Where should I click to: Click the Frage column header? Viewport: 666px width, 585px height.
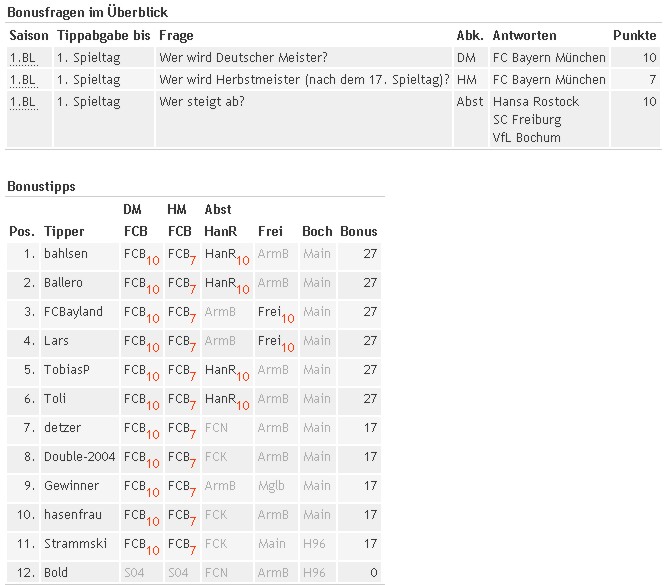click(176, 36)
